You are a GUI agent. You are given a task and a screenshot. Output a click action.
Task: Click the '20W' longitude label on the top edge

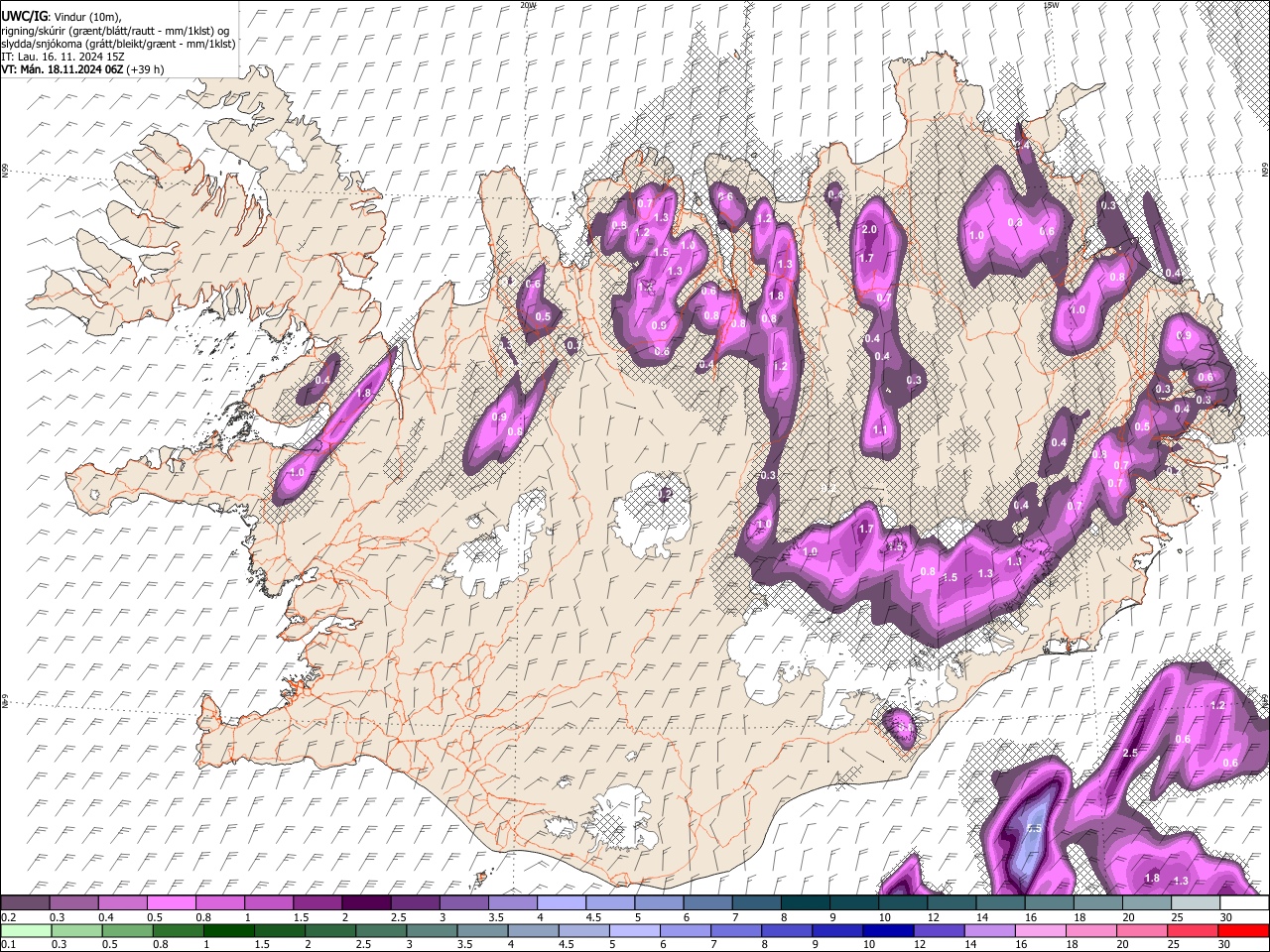pos(528,5)
